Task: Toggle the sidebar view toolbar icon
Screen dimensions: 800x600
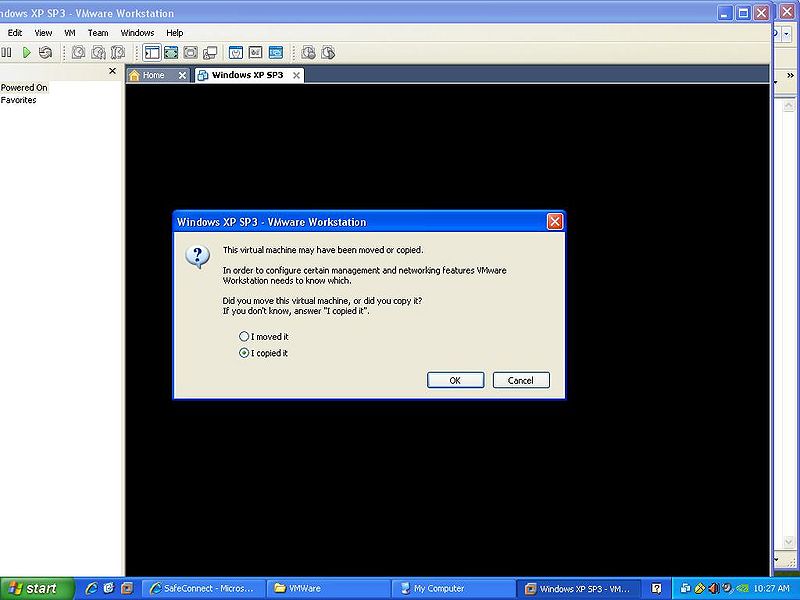Action: 152,52
